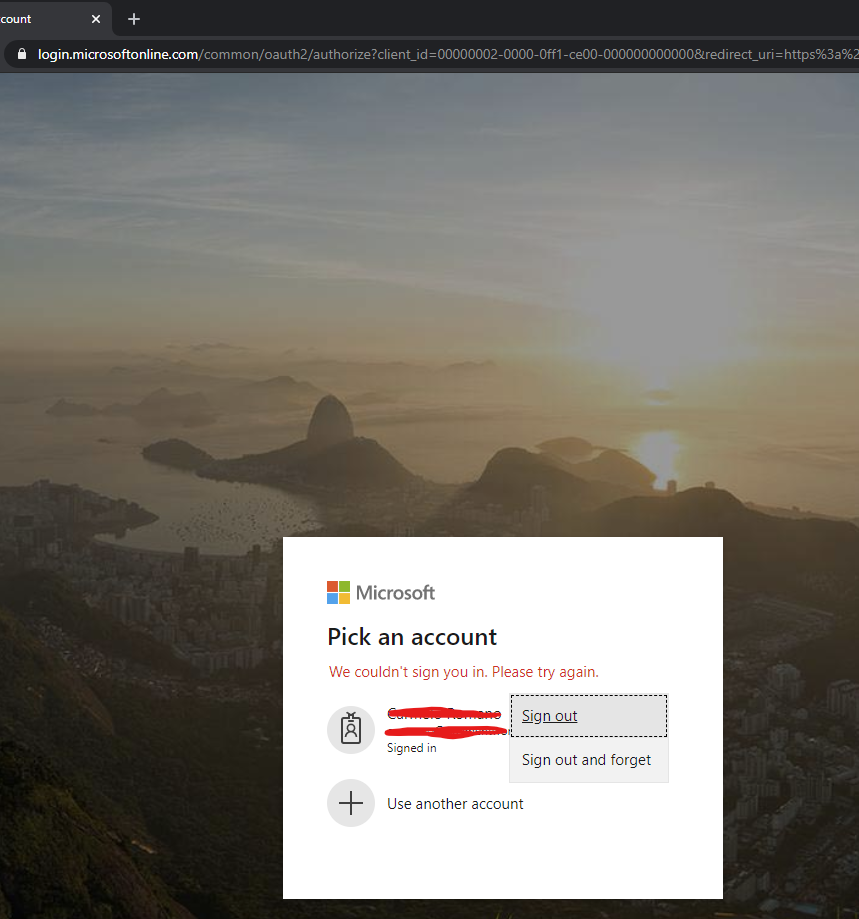This screenshot has height=919, width=859.
Task: Open a new browser tab
Action: click(134, 19)
